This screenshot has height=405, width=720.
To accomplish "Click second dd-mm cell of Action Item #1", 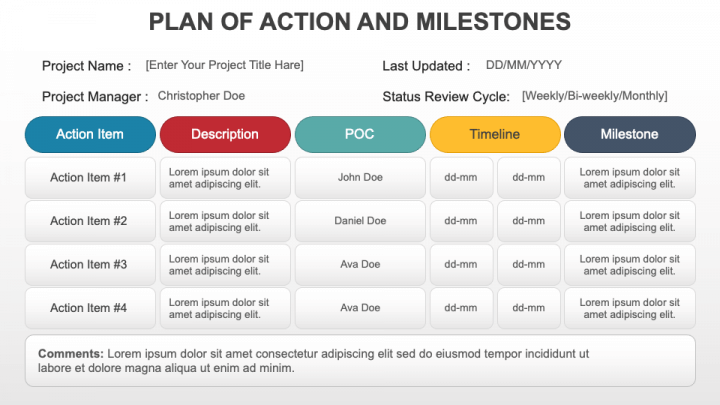I will 529,178.
